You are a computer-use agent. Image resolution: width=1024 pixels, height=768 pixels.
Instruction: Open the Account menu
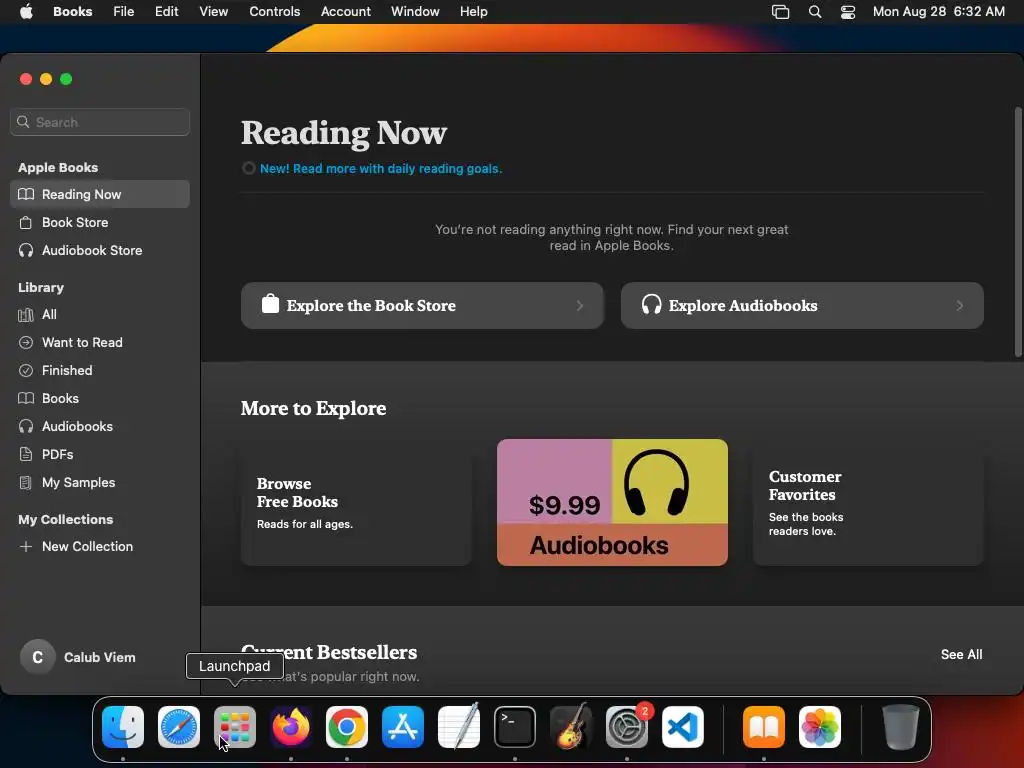click(x=345, y=12)
